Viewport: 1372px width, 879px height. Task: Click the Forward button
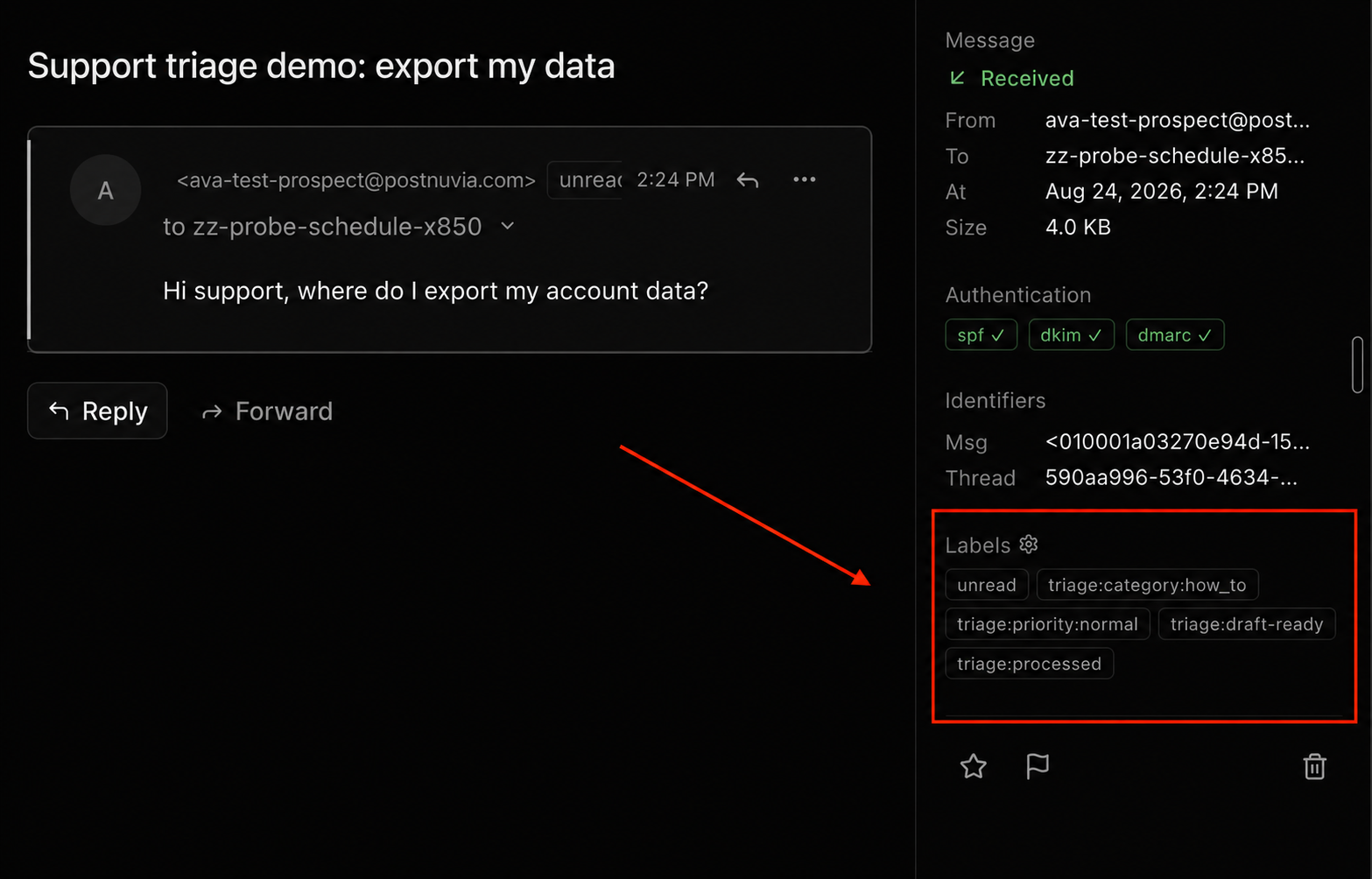(267, 411)
